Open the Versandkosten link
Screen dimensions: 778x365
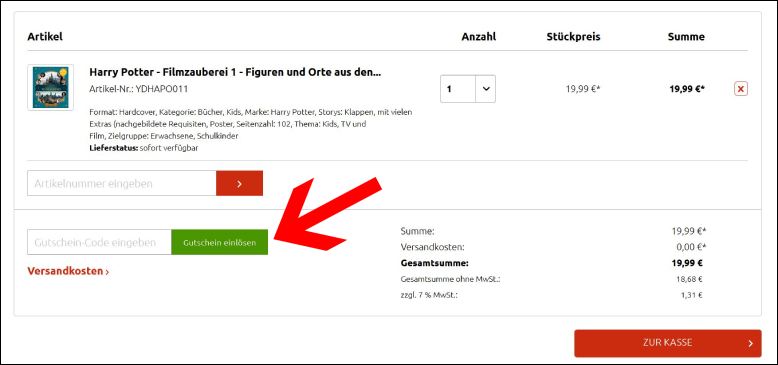68,271
